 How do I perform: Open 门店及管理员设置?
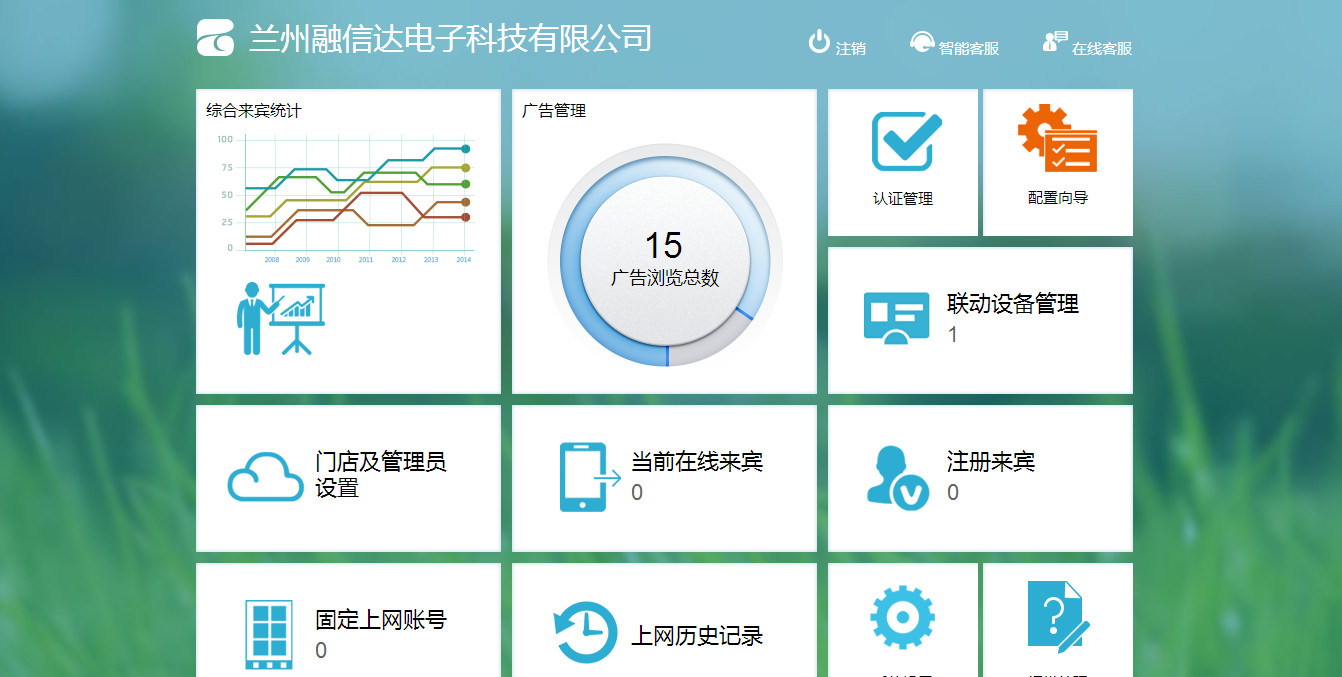(381, 475)
